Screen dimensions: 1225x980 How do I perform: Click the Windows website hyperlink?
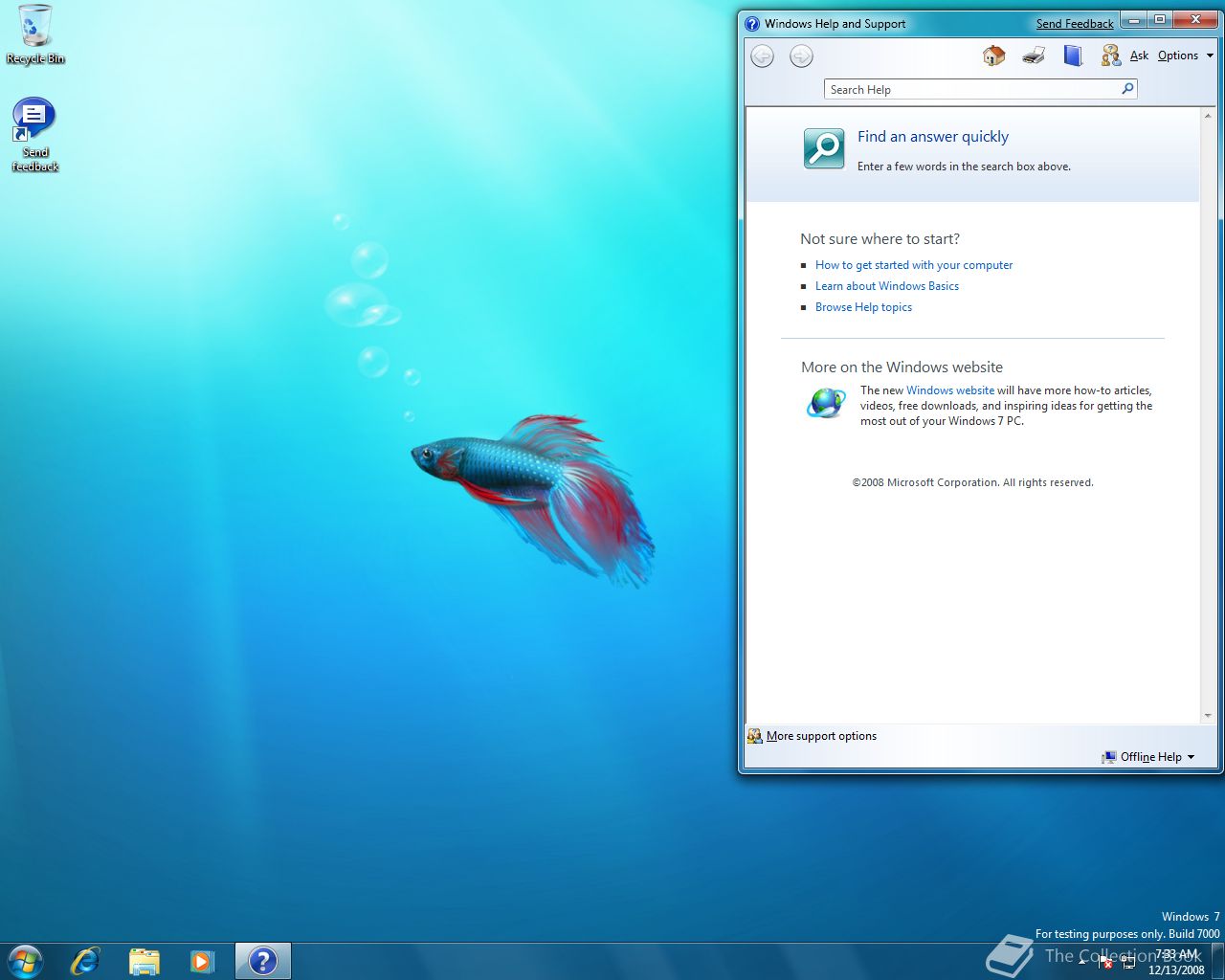(x=949, y=390)
